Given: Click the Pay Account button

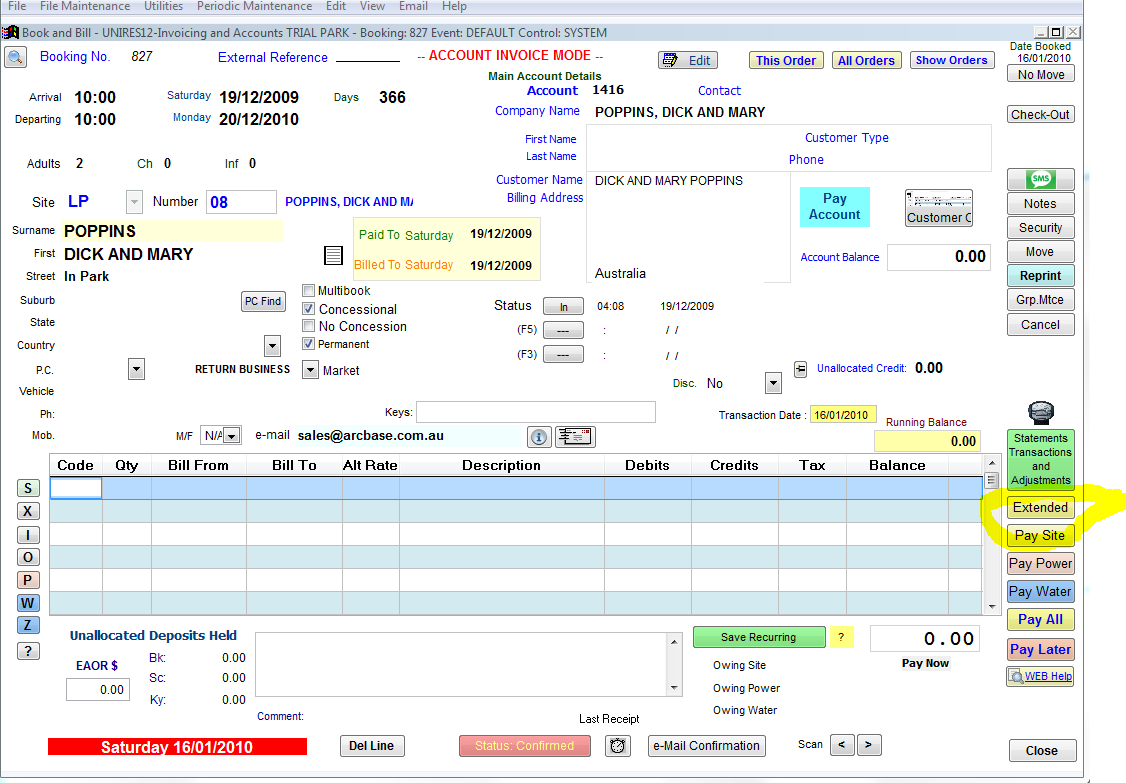Looking at the screenshot, I should 834,207.
